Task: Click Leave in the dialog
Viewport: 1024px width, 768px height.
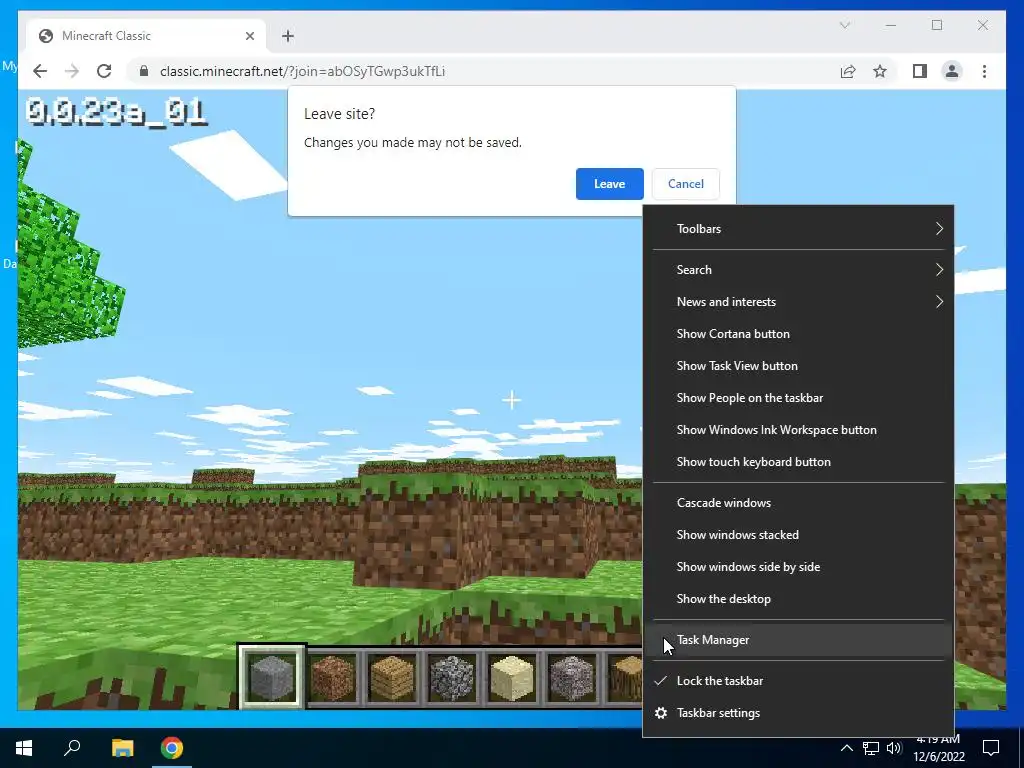Action: click(609, 184)
